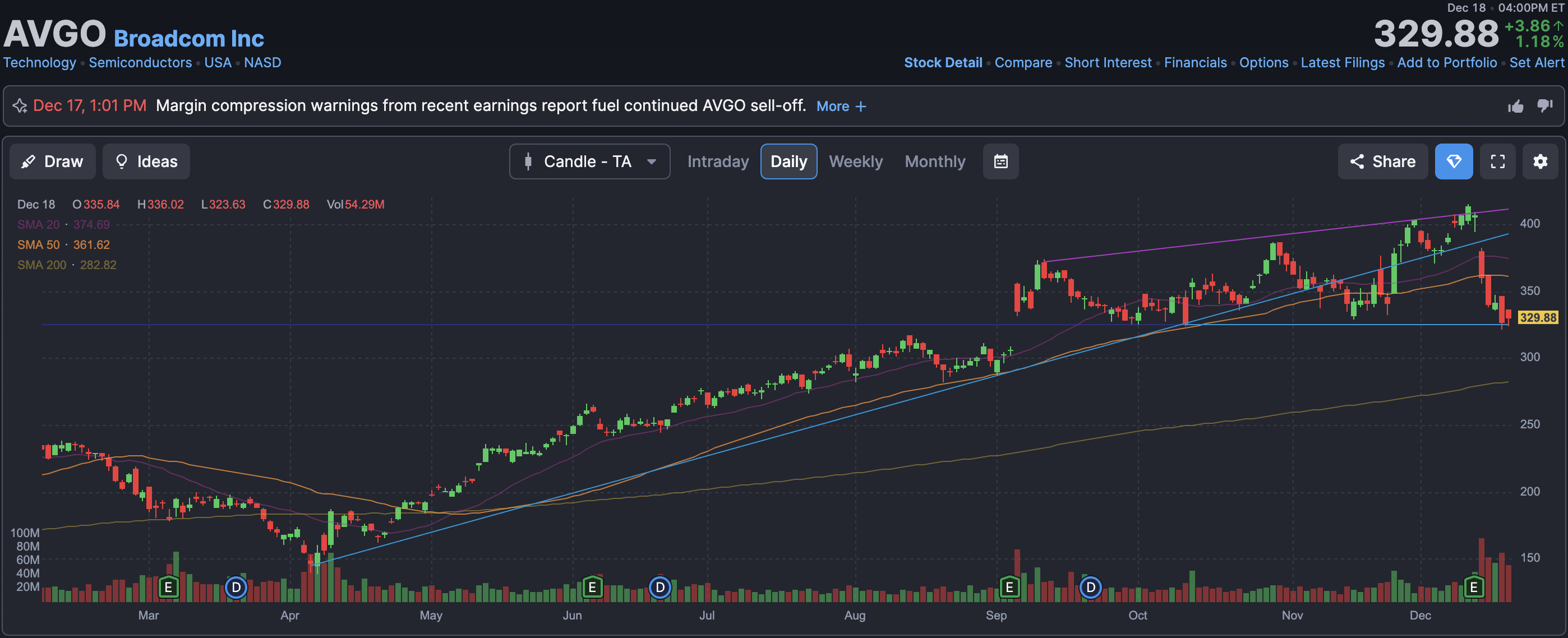Screen dimensions: 1568x638
Task: Toggle the Daily timeframe button
Action: 788,161
